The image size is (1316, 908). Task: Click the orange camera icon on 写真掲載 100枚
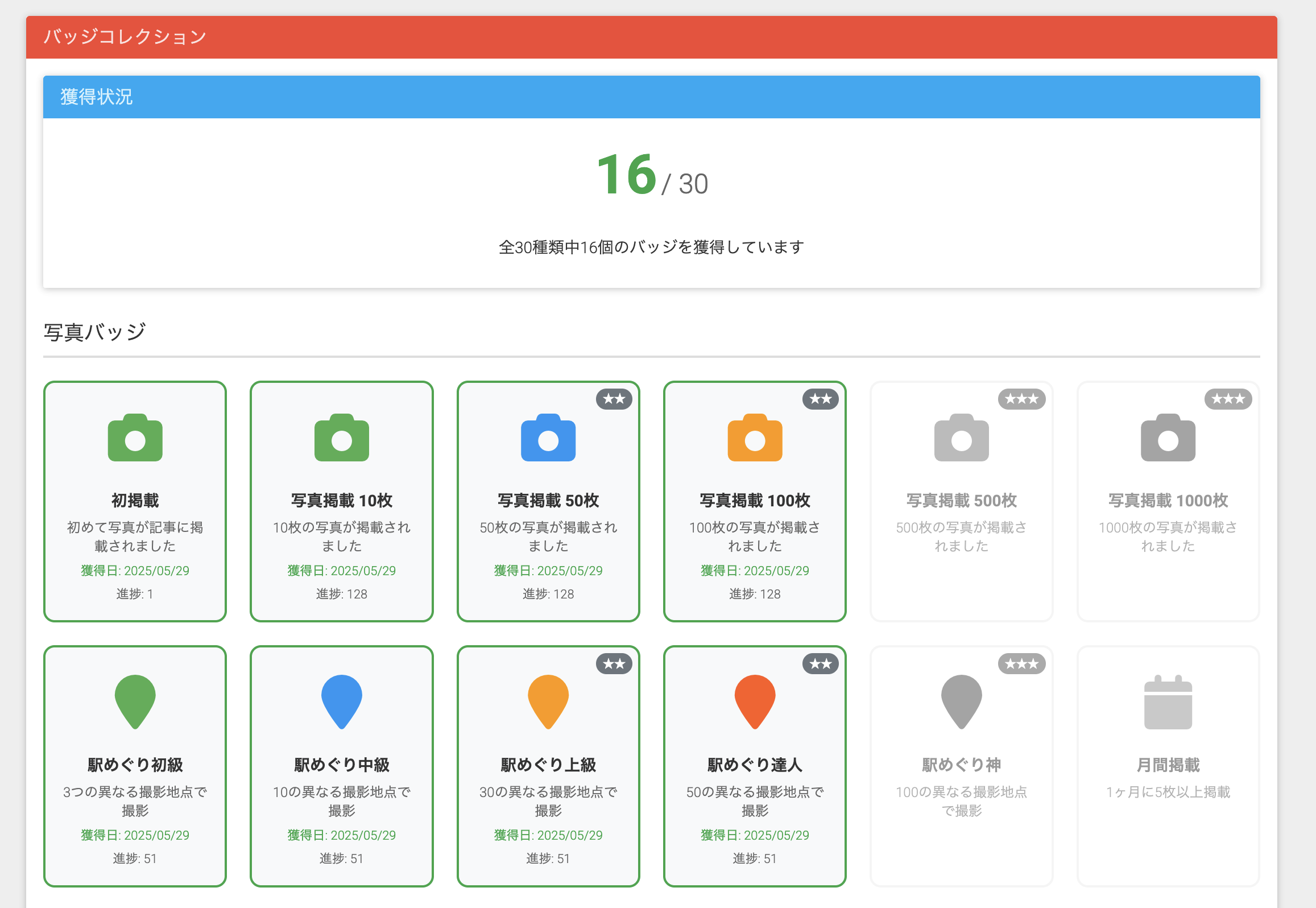(x=755, y=438)
